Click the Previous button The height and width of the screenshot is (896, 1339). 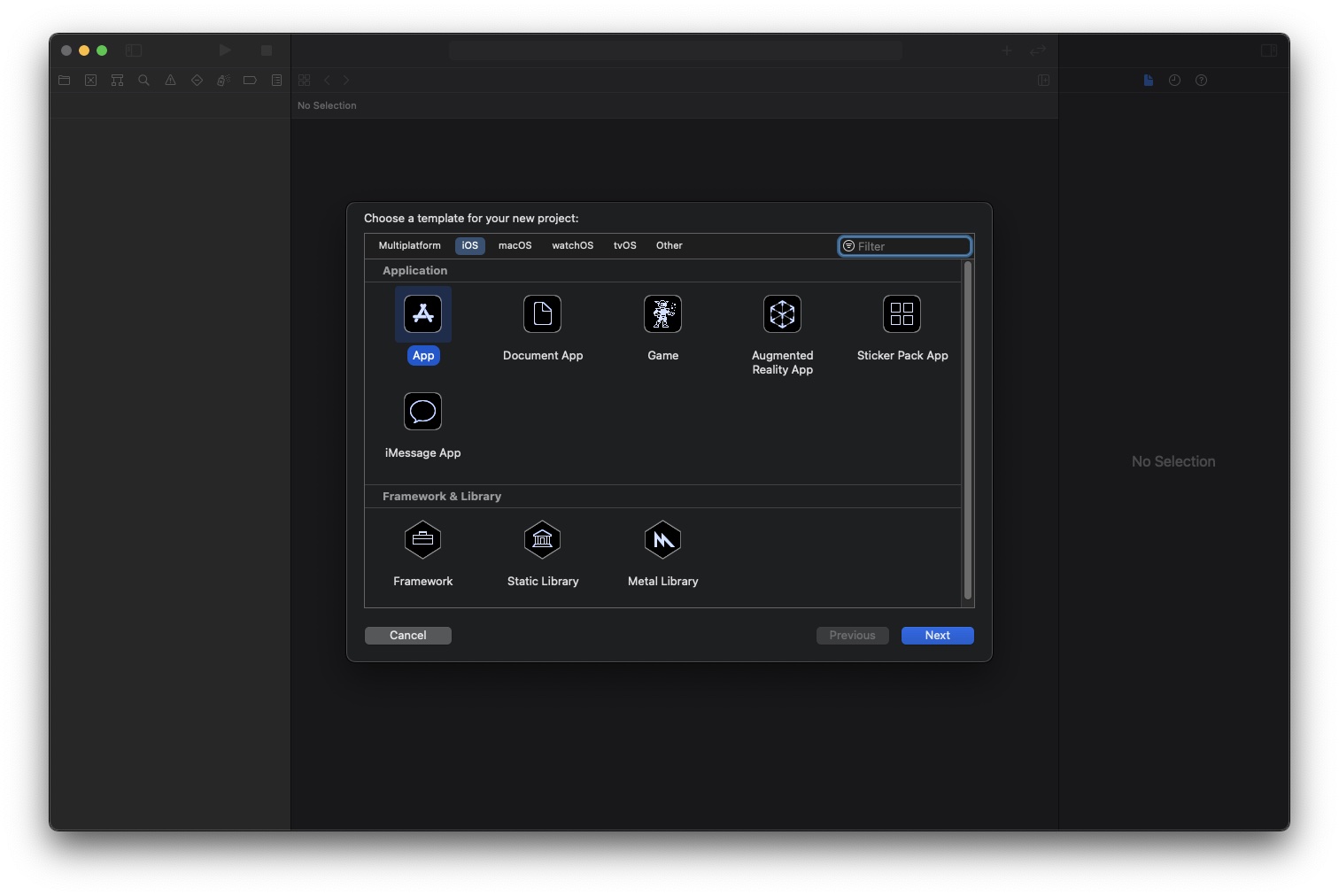(x=852, y=635)
